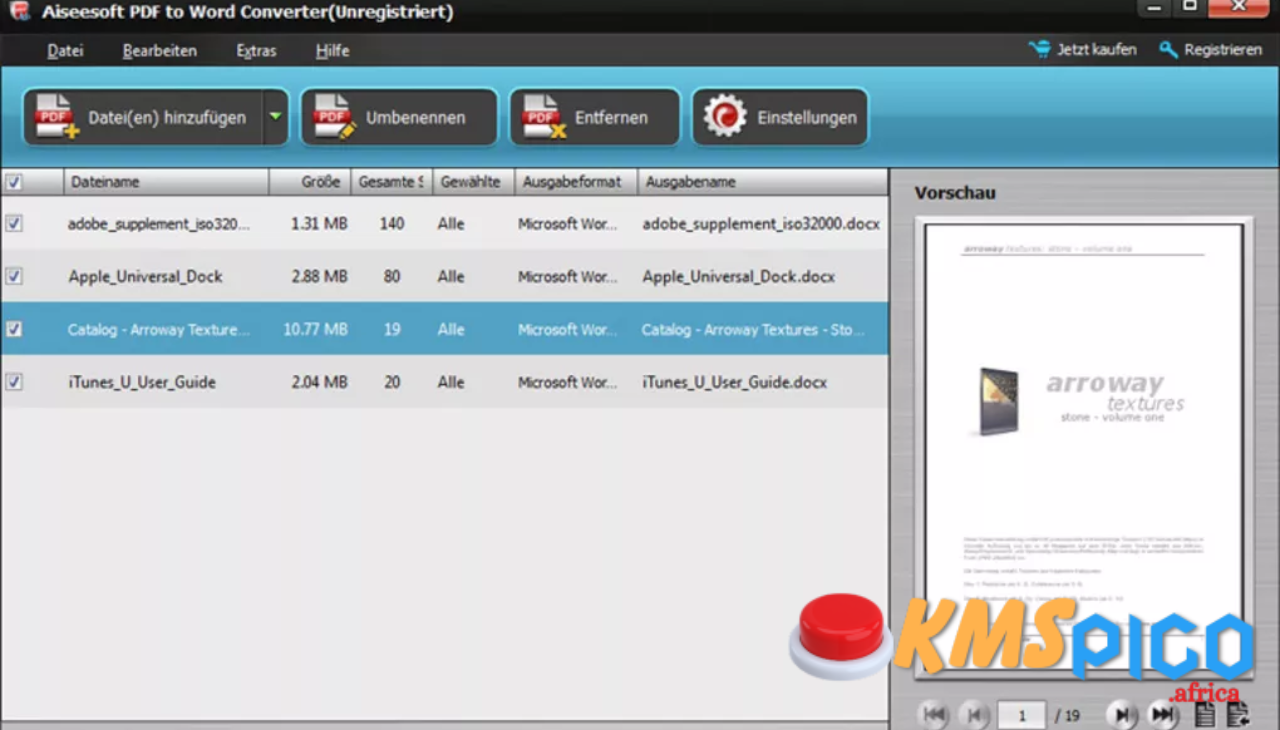Click the key icon for registration
Viewport: 1280px width, 730px height.
pyautogui.click(x=1168, y=49)
